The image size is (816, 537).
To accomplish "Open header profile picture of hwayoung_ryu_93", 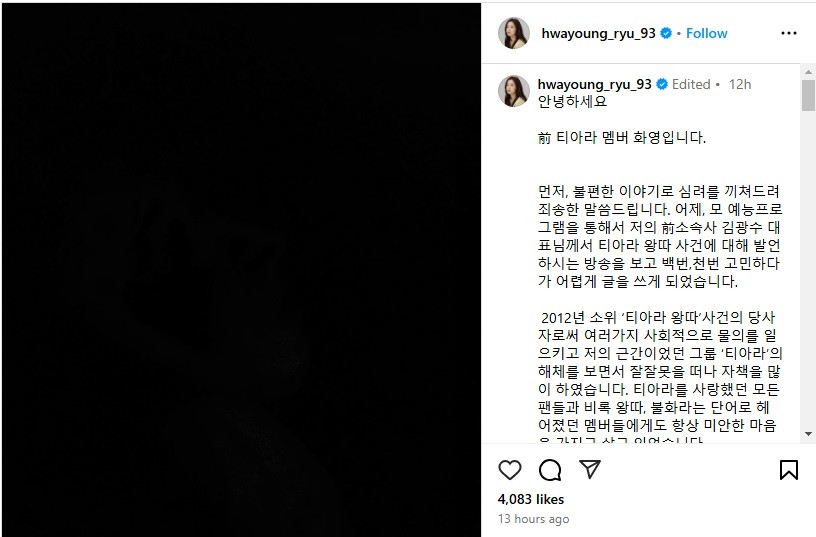I will point(514,33).
